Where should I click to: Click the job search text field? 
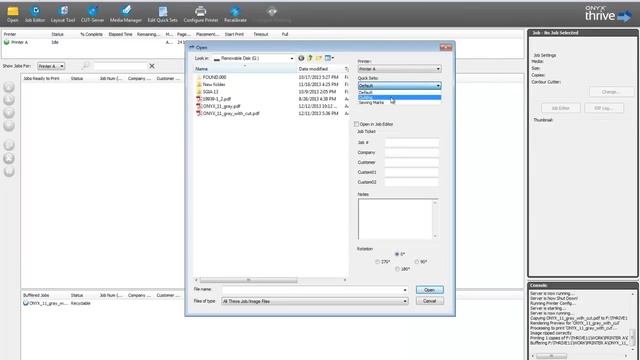pos(120,66)
